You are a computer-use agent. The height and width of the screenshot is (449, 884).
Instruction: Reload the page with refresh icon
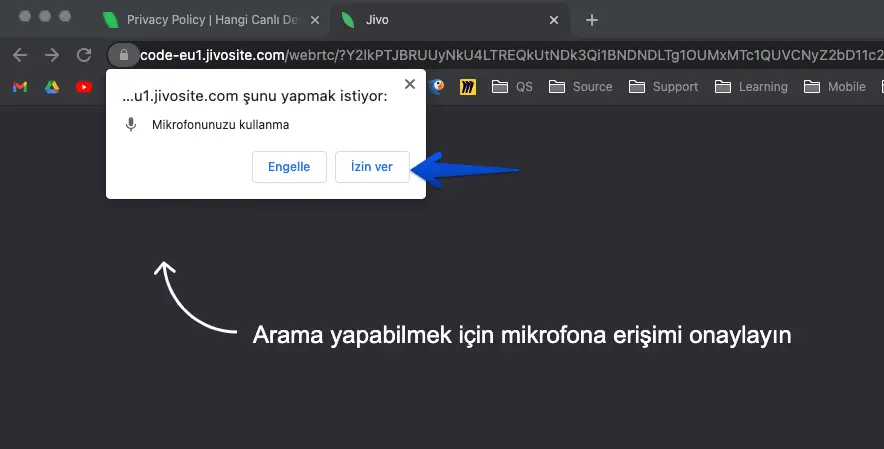[84, 55]
